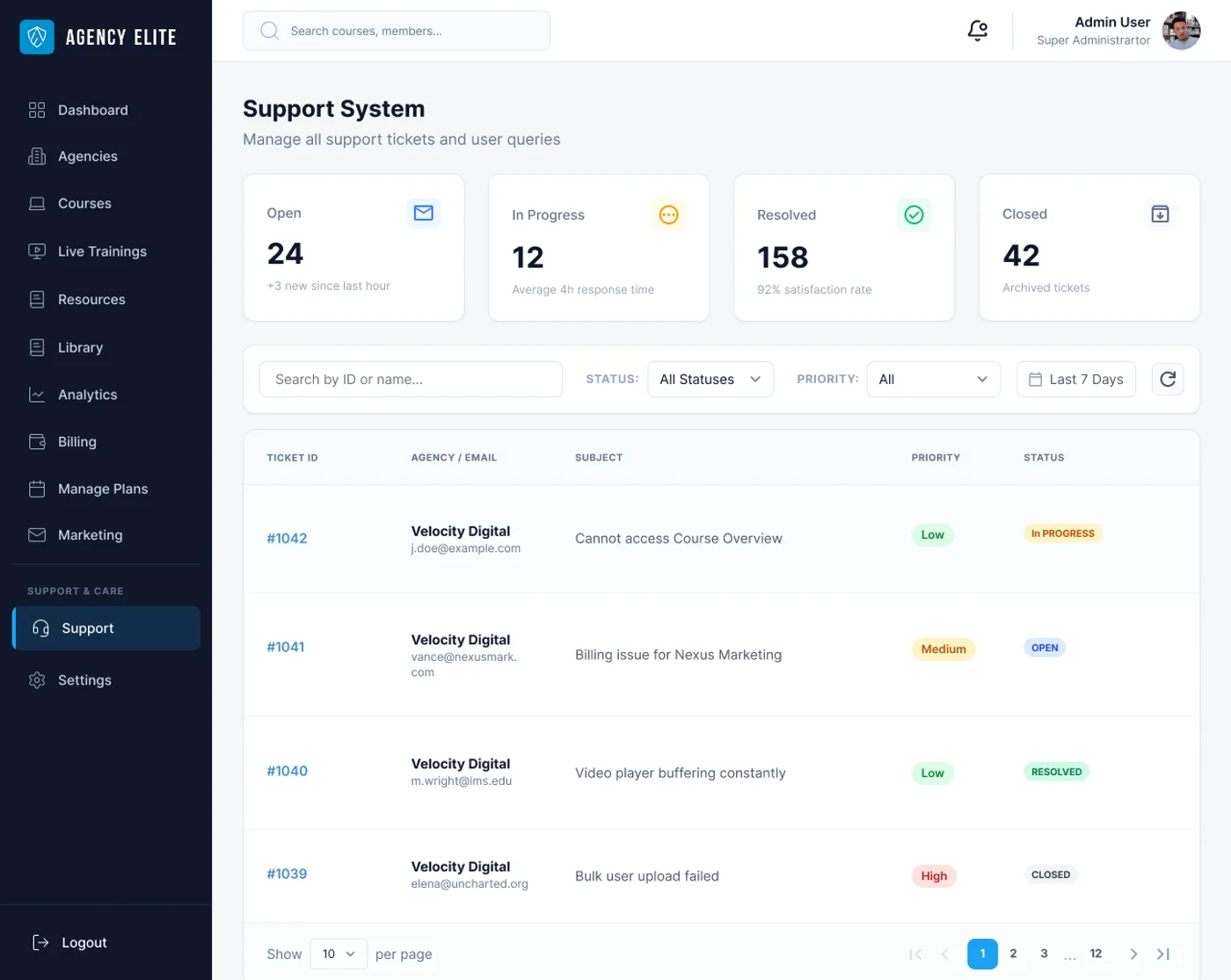Viewport: 1231px width, 980px height.
Task: Click the Billing sidebar icon
Action: 37,441
